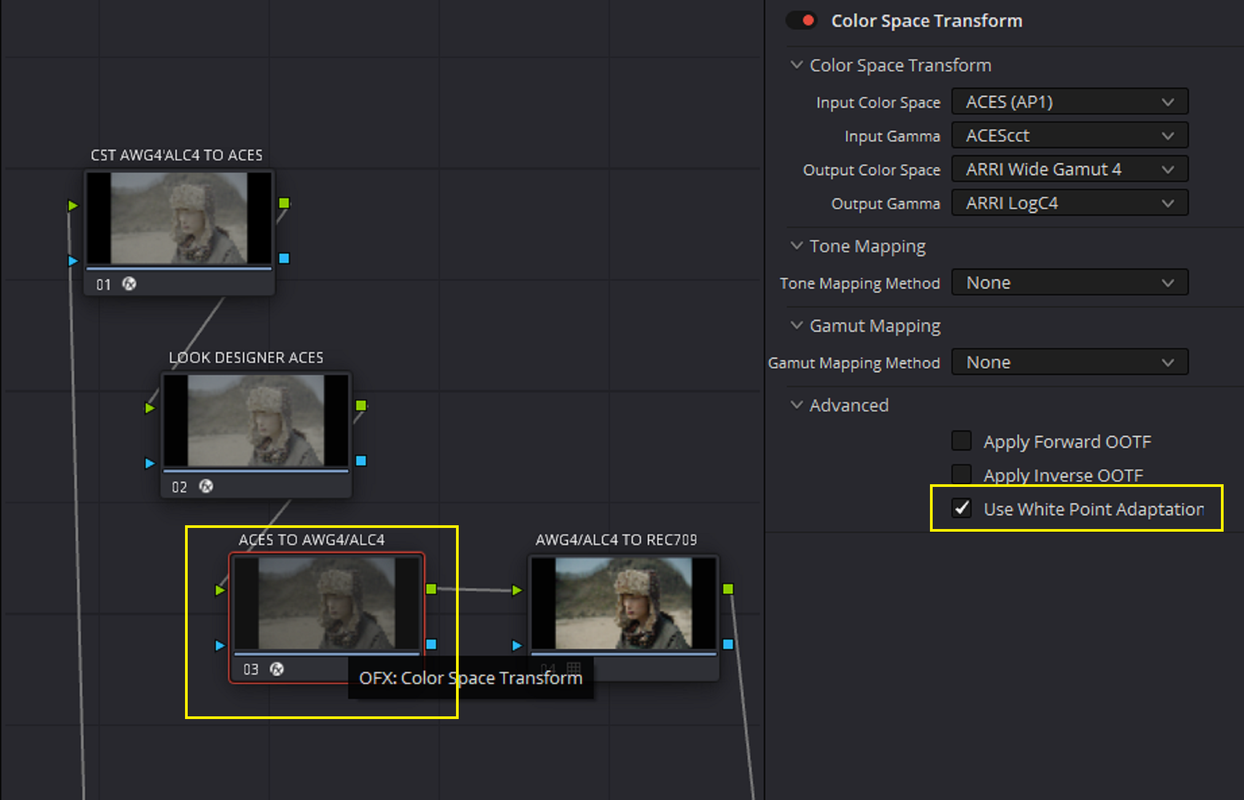Enable Apply Inverse OOTF checkbox
Image resolution: width=1244 pixels, height=800 pixels.
961,474
